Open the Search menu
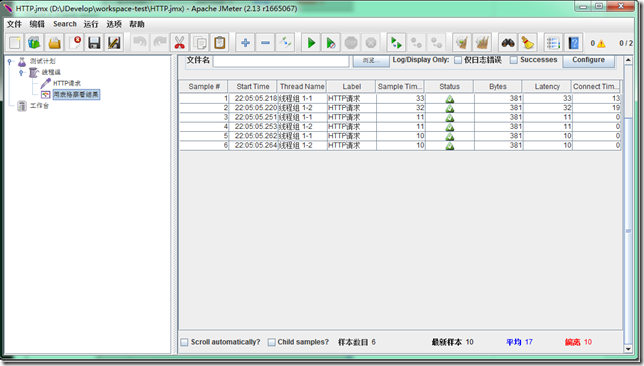Viewport: 644px width, 366px height. tap(64, 24)
